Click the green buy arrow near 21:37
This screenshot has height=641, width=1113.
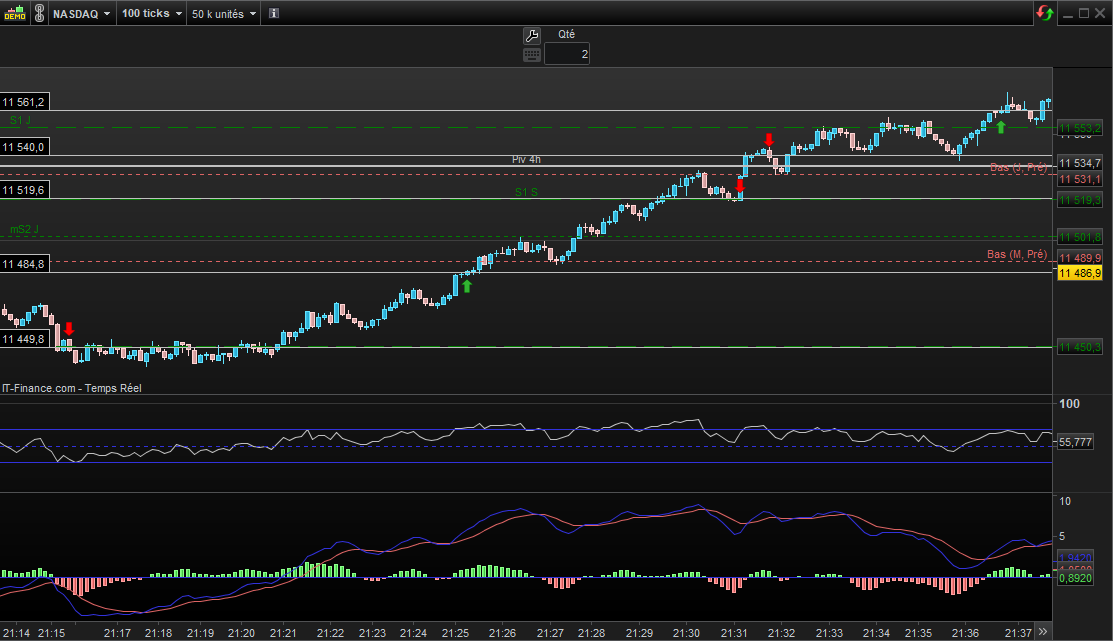1000,127
